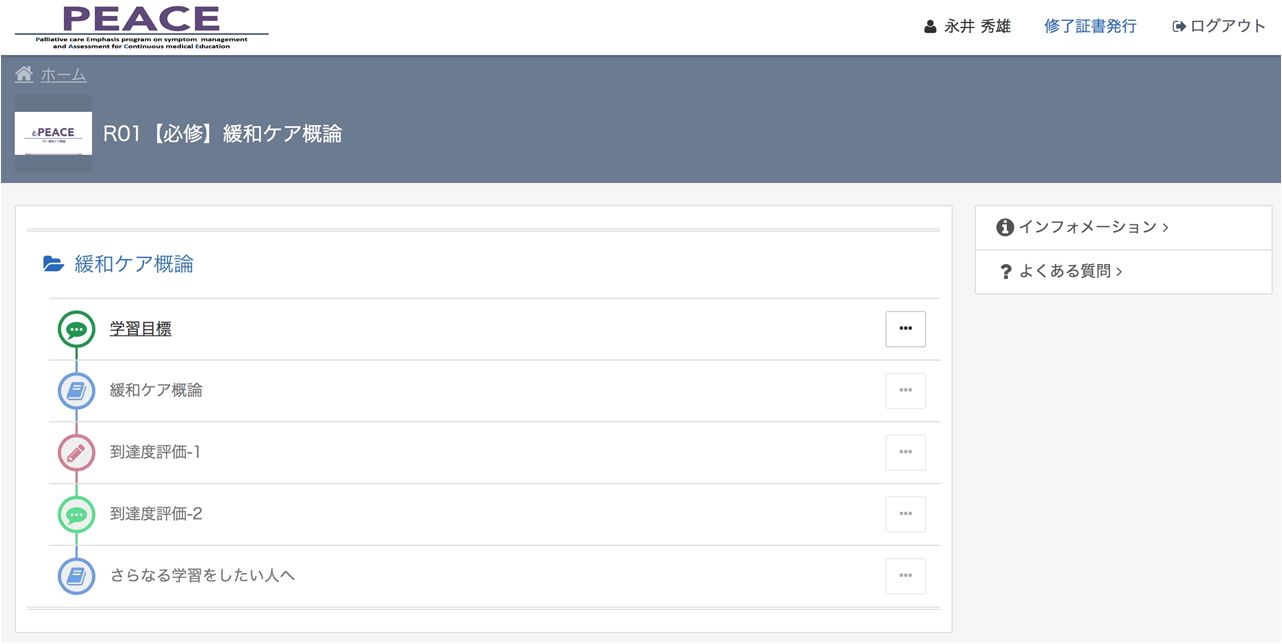Open the ellipsis menu for 到達度評価-1

coord(905,453)
